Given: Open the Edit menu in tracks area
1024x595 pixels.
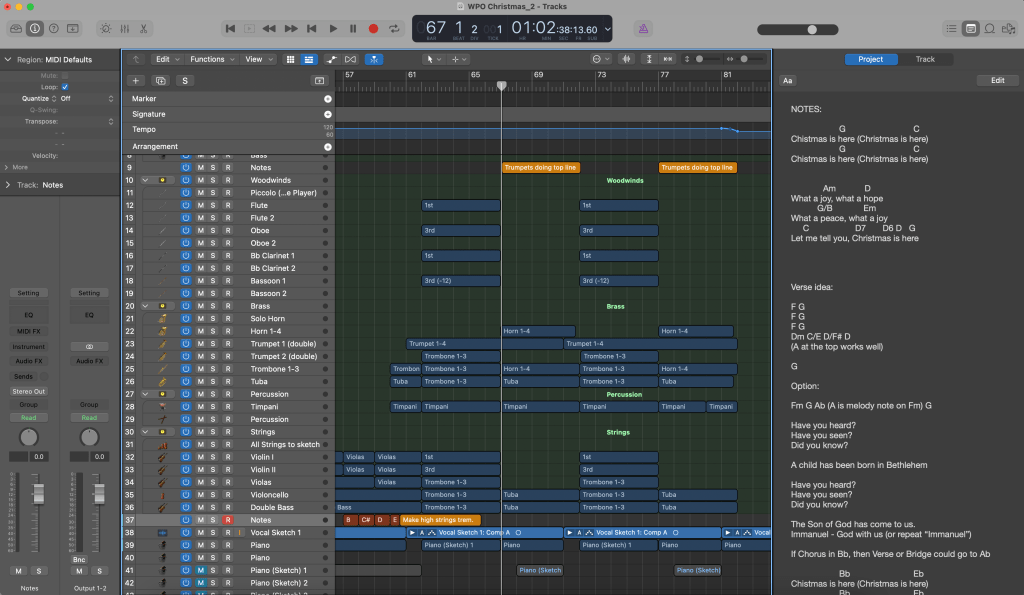Looking at the screenshot, I should click(x=166, y=59).
